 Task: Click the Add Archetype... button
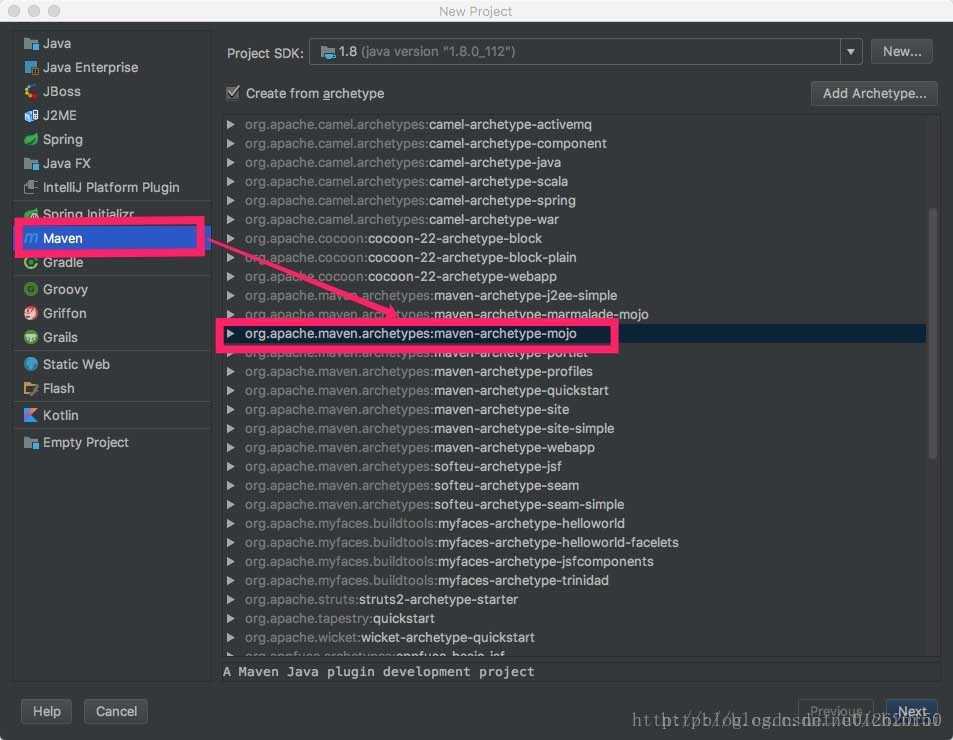point(873,93)
